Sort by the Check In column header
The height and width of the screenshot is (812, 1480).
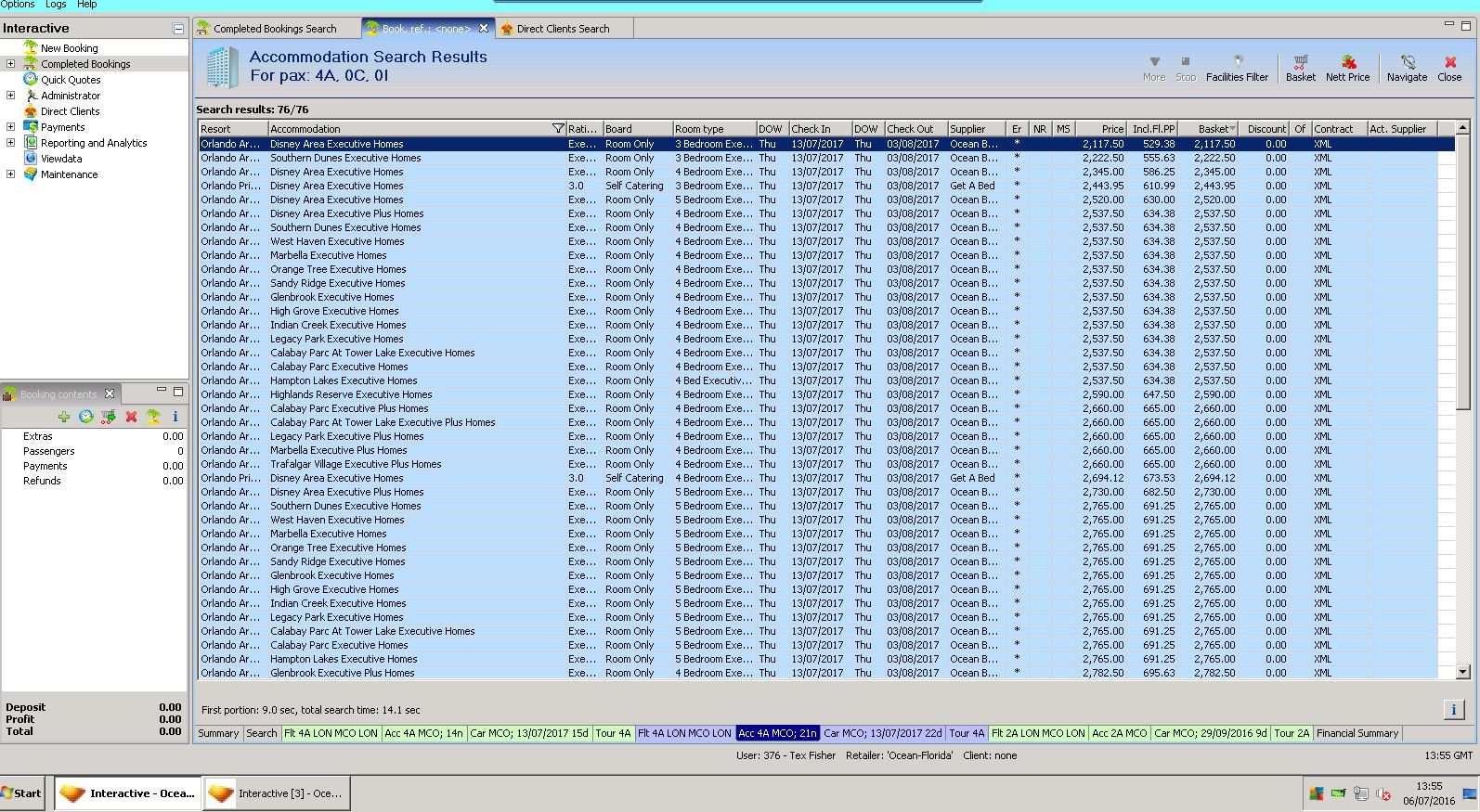[x=820, y=129]
